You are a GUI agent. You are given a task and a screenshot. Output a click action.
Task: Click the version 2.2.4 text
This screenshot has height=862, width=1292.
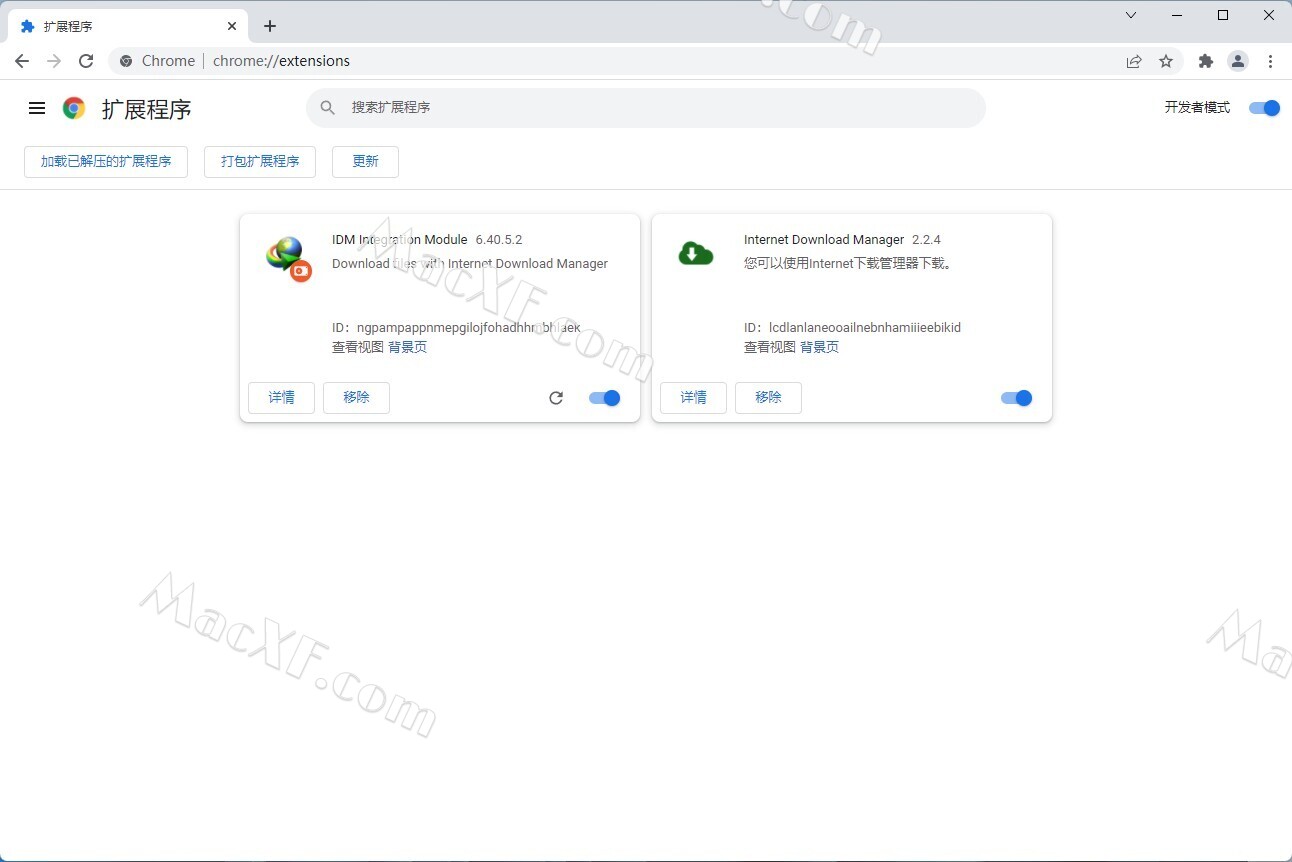926,240
